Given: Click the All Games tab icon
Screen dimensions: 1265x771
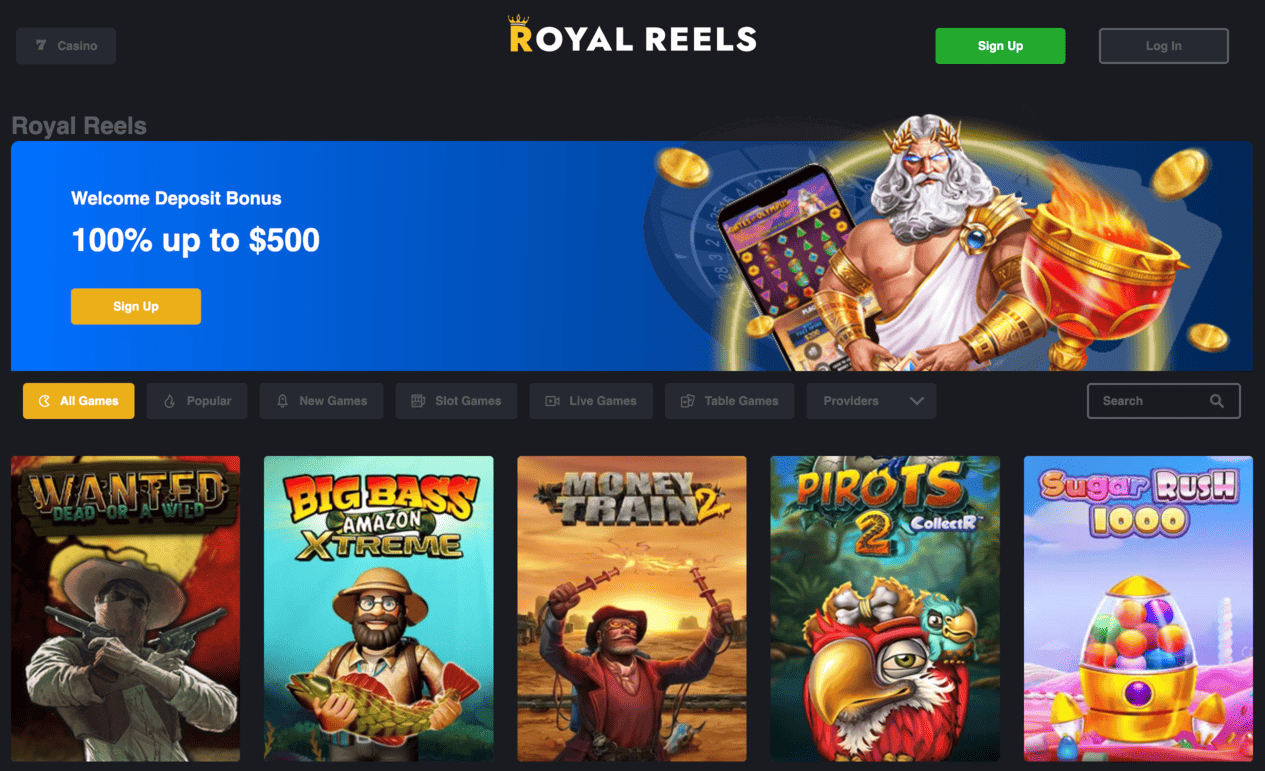Looking at the screenshot, I should point(44,401).
